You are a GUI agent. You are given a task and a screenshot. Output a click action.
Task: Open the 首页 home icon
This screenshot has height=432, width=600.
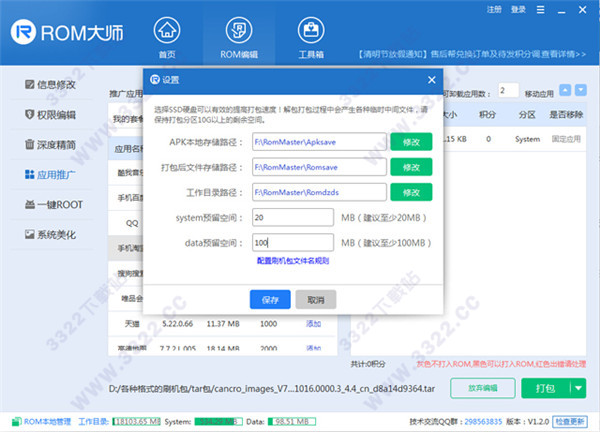point(167,30)
